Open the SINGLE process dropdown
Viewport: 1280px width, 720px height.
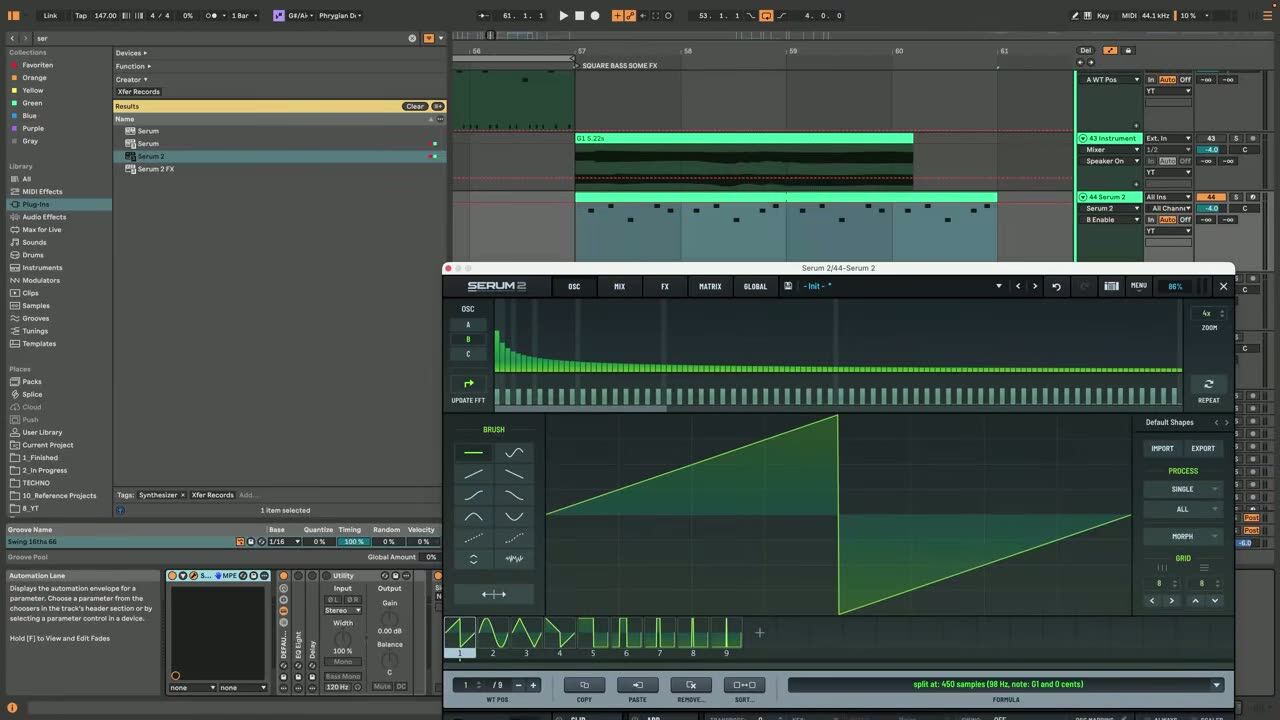click(1183, 489)
